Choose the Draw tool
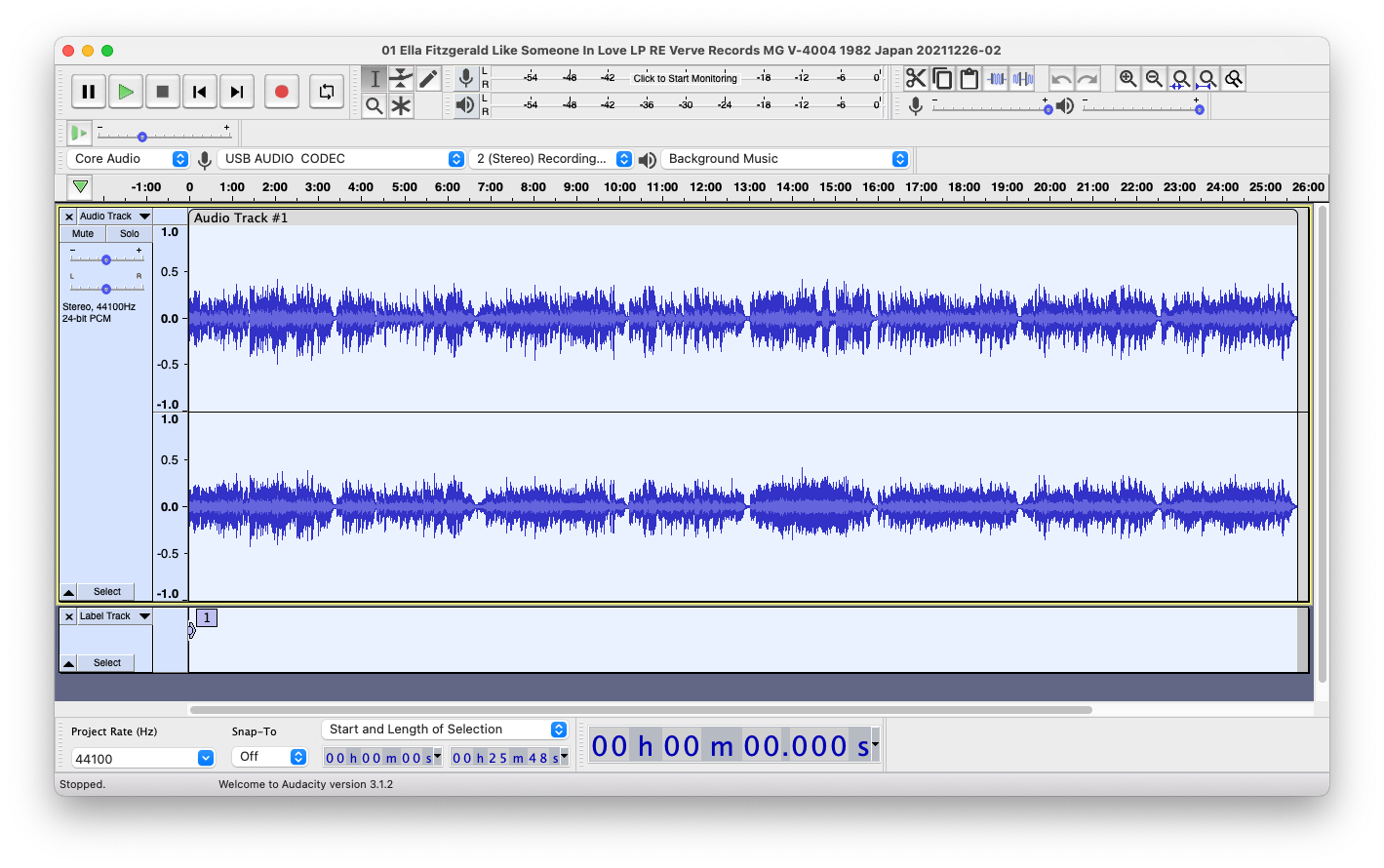Screen dimensions: 1384x868 tap(428, 78)
